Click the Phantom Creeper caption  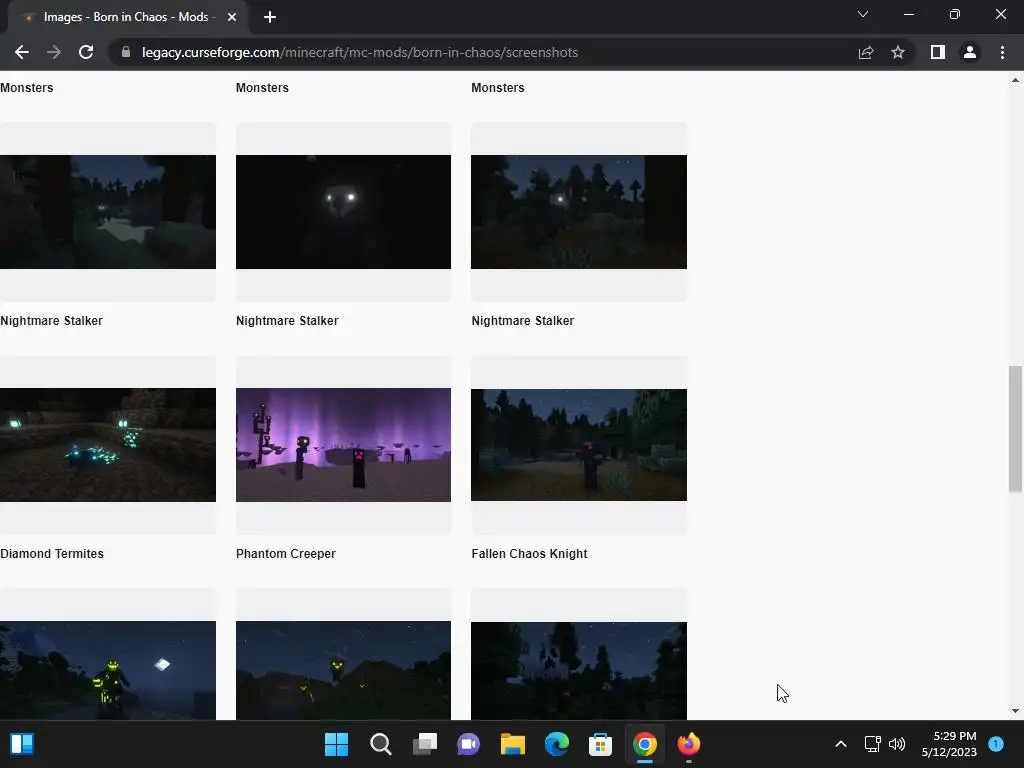click(286, 554)
